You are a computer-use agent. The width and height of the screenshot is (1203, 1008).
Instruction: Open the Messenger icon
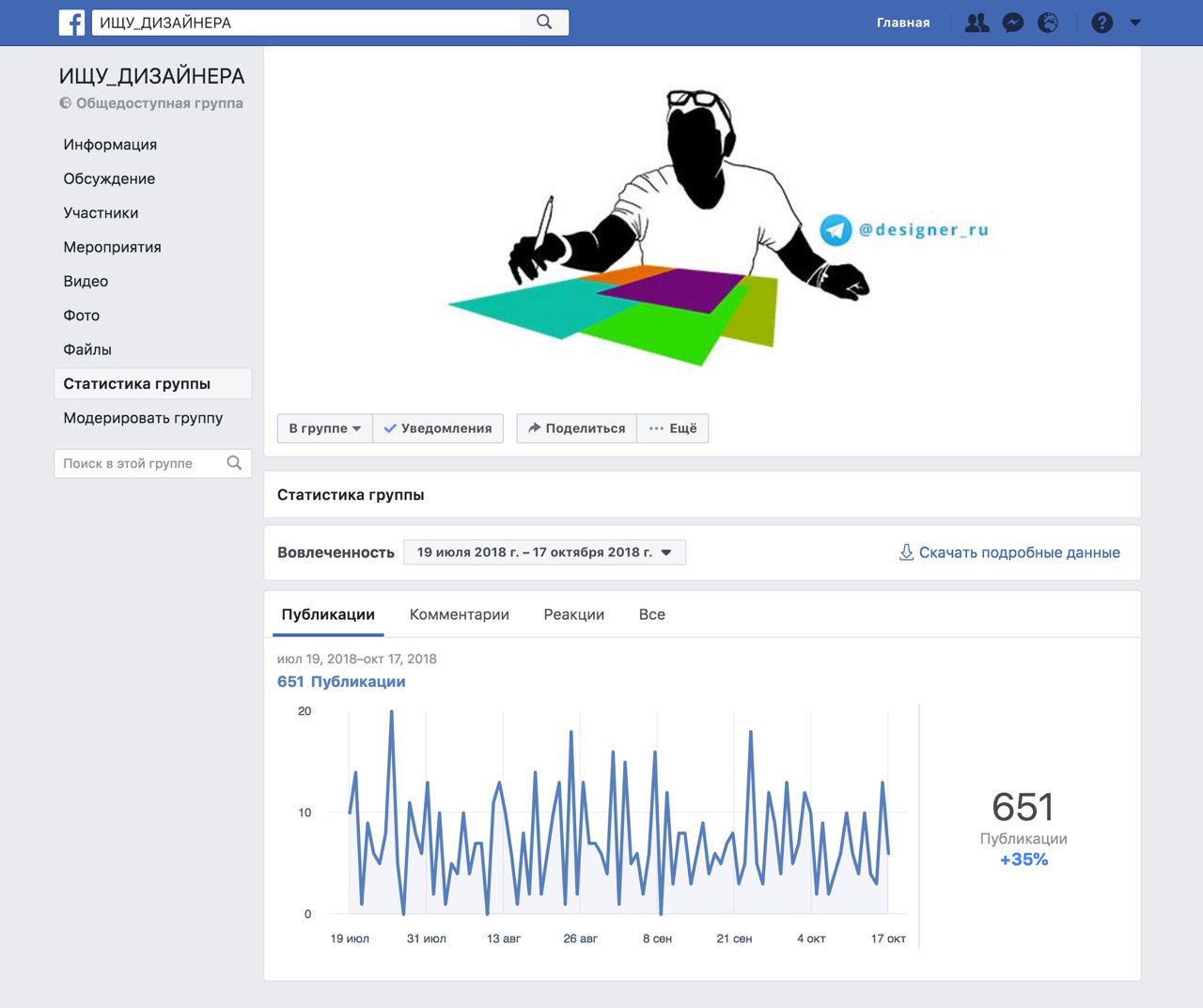tap(1013, 23)
